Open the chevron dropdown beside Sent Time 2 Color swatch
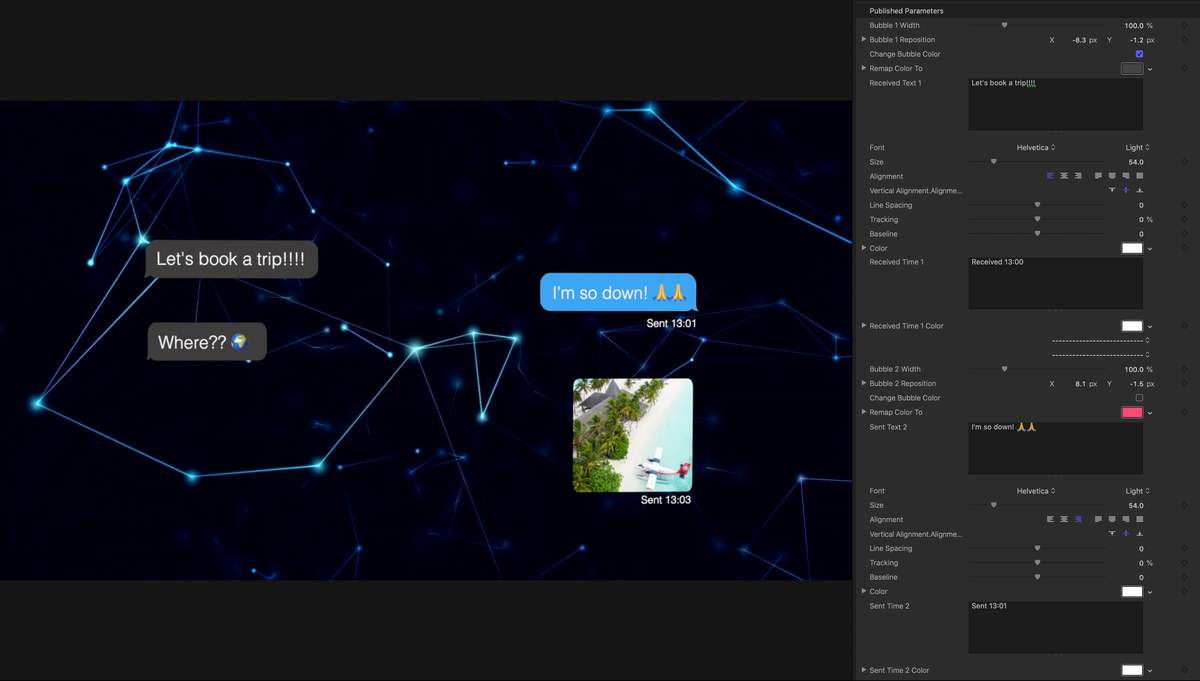The image size is (1200, 681). pyautogui.click(x=1150, y=670)
